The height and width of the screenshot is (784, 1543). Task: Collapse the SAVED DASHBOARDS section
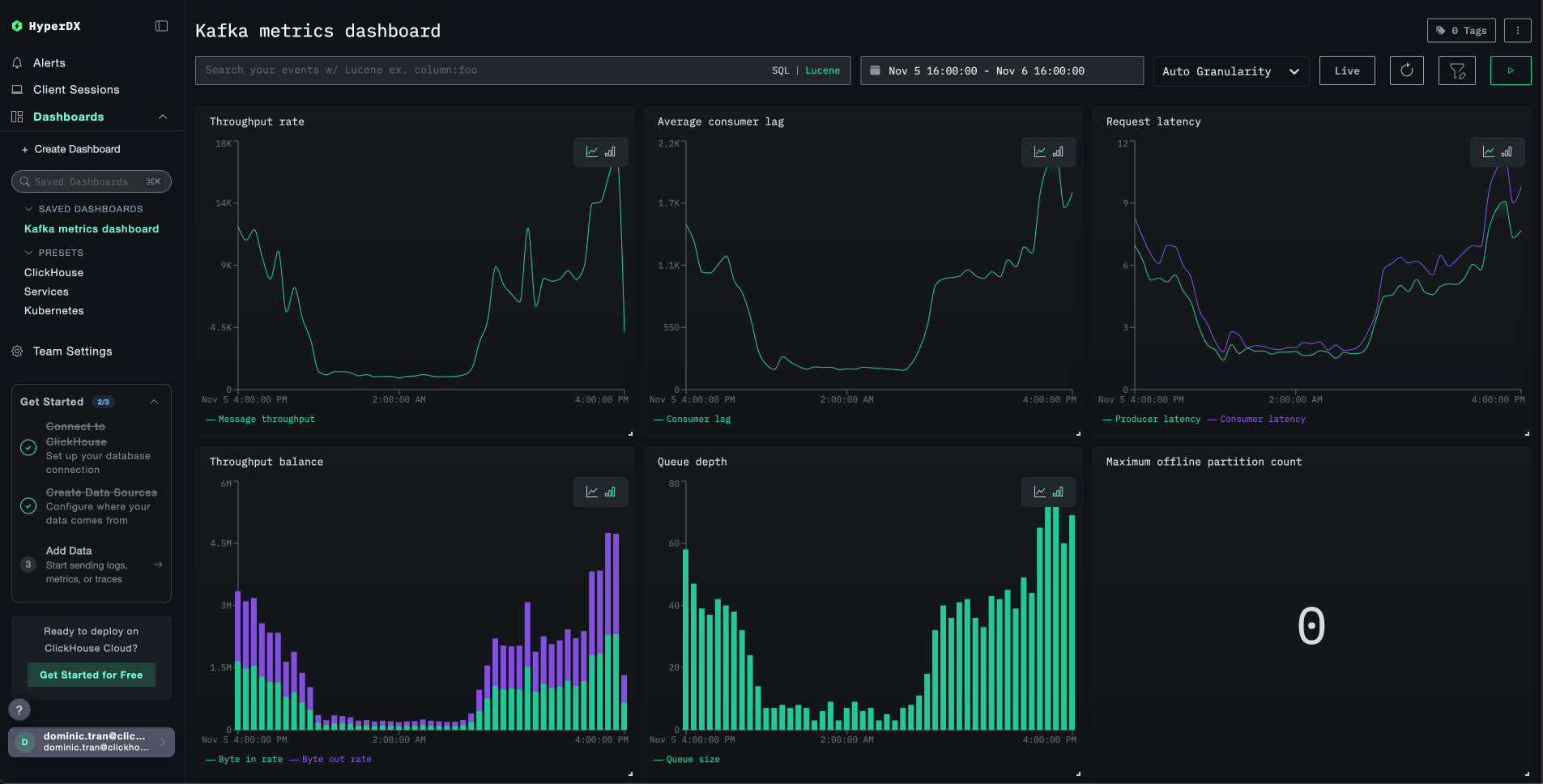pos(28,209)
